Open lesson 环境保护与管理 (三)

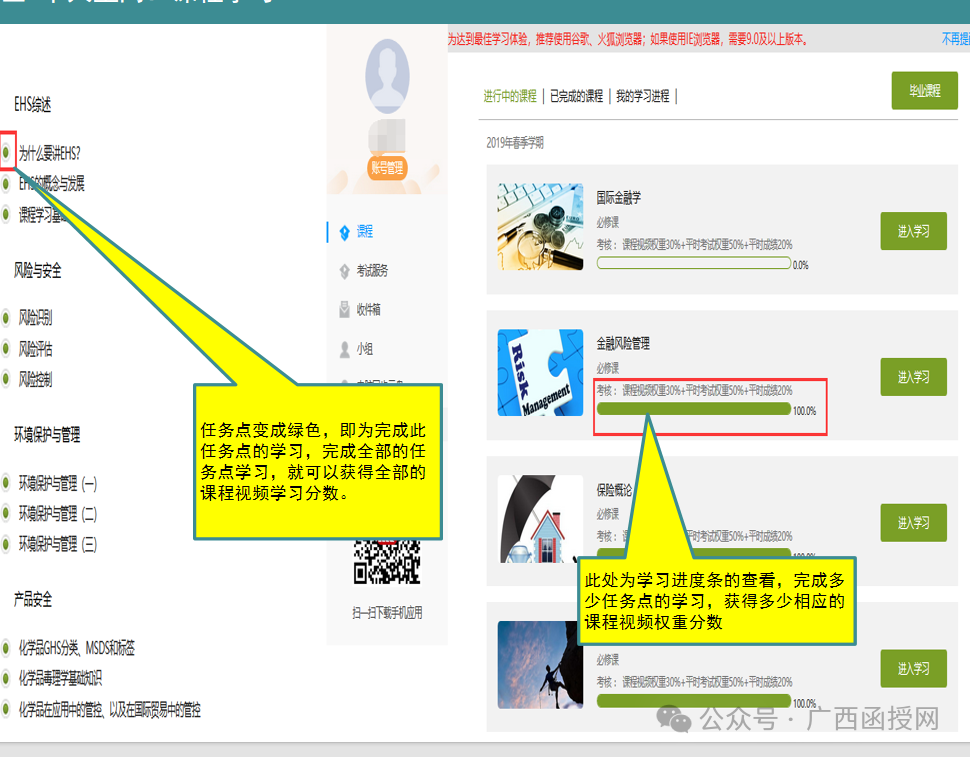(x=58, y=544)
